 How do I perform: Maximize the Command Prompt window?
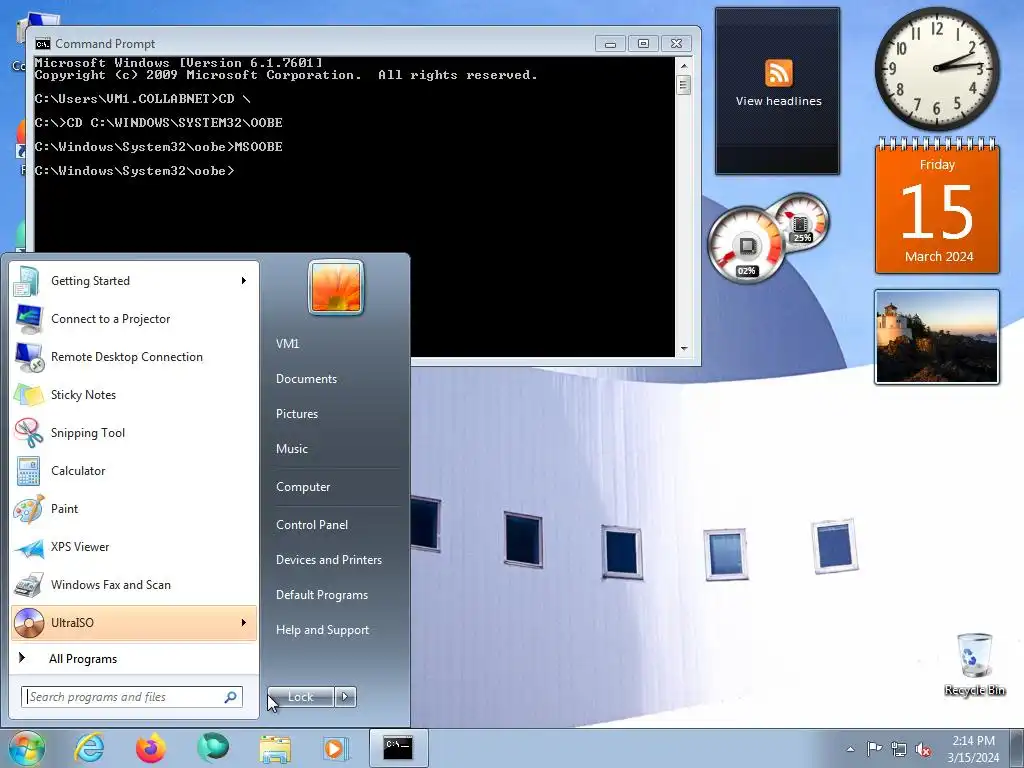coord(643,44)
